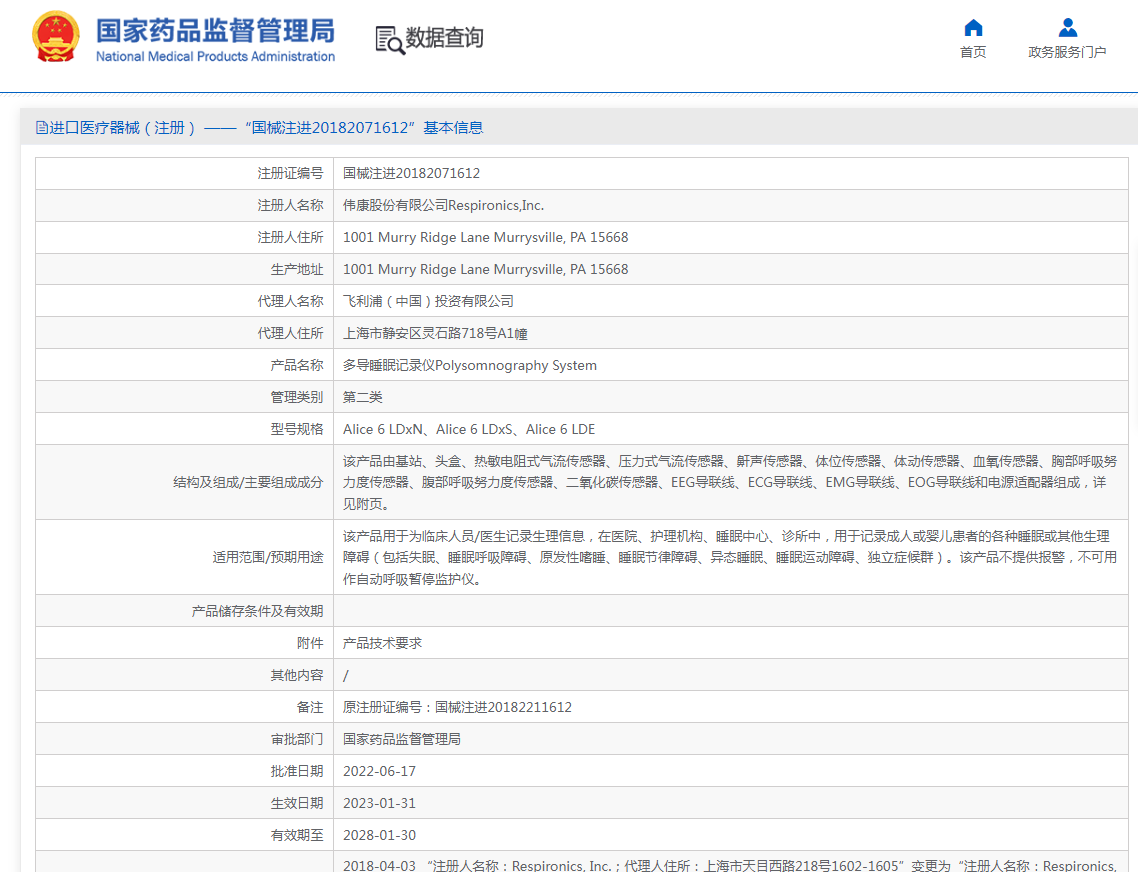Select 多导睡眠记录仪Polysomnography System text
The height and width of the screenshot is (872, 1138).
pos(470,365)
